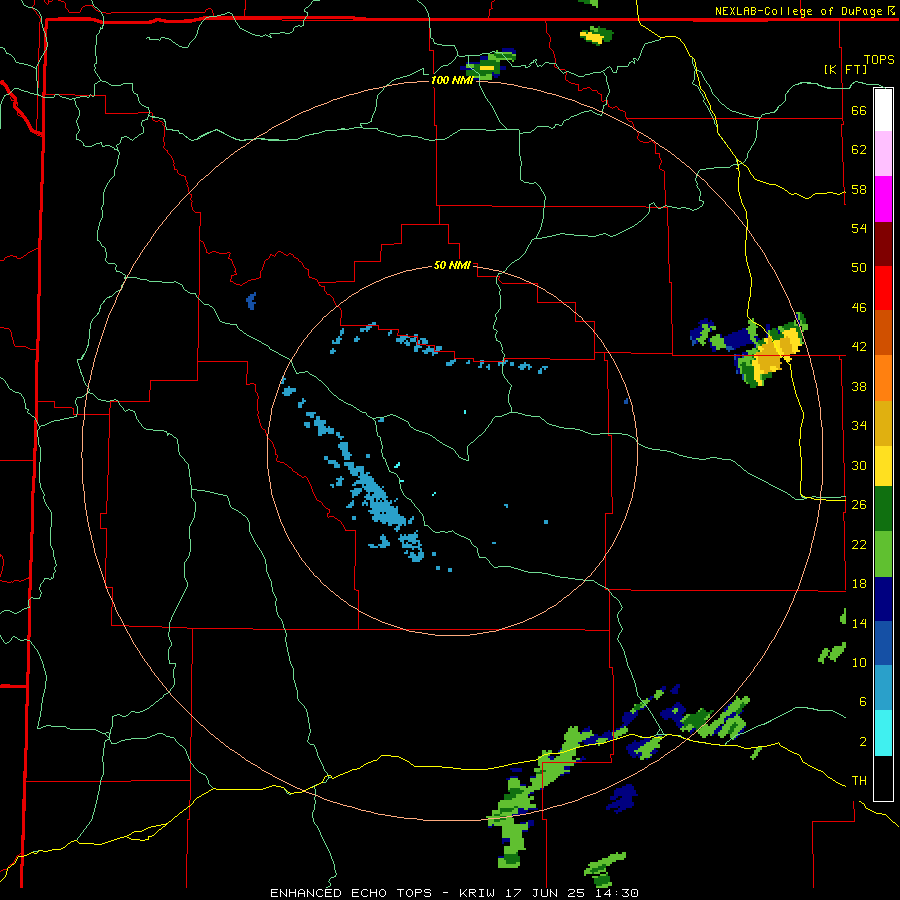900x900 pixels.
Task: Click the yellow-green echo at the top edge
Action: tap(596, 36)
